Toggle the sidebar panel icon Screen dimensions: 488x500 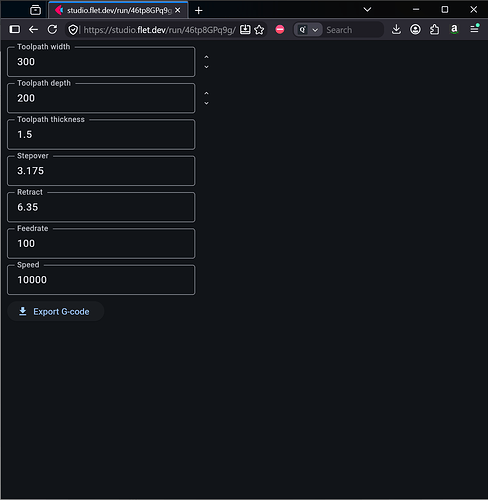point(15,30)
